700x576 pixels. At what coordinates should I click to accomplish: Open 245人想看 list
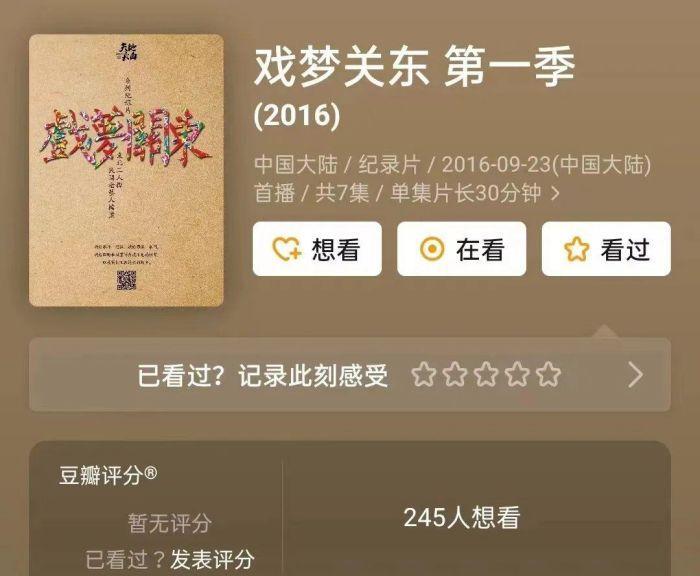point(462,518)
